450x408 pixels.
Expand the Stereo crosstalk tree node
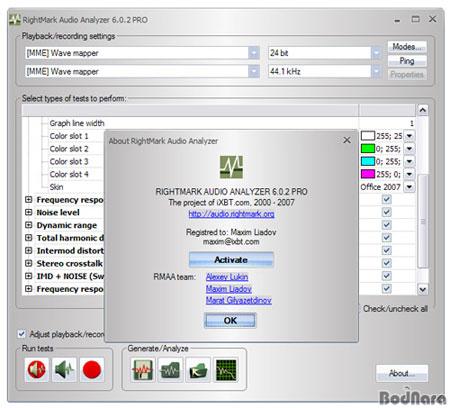click(x=29, y=263)
